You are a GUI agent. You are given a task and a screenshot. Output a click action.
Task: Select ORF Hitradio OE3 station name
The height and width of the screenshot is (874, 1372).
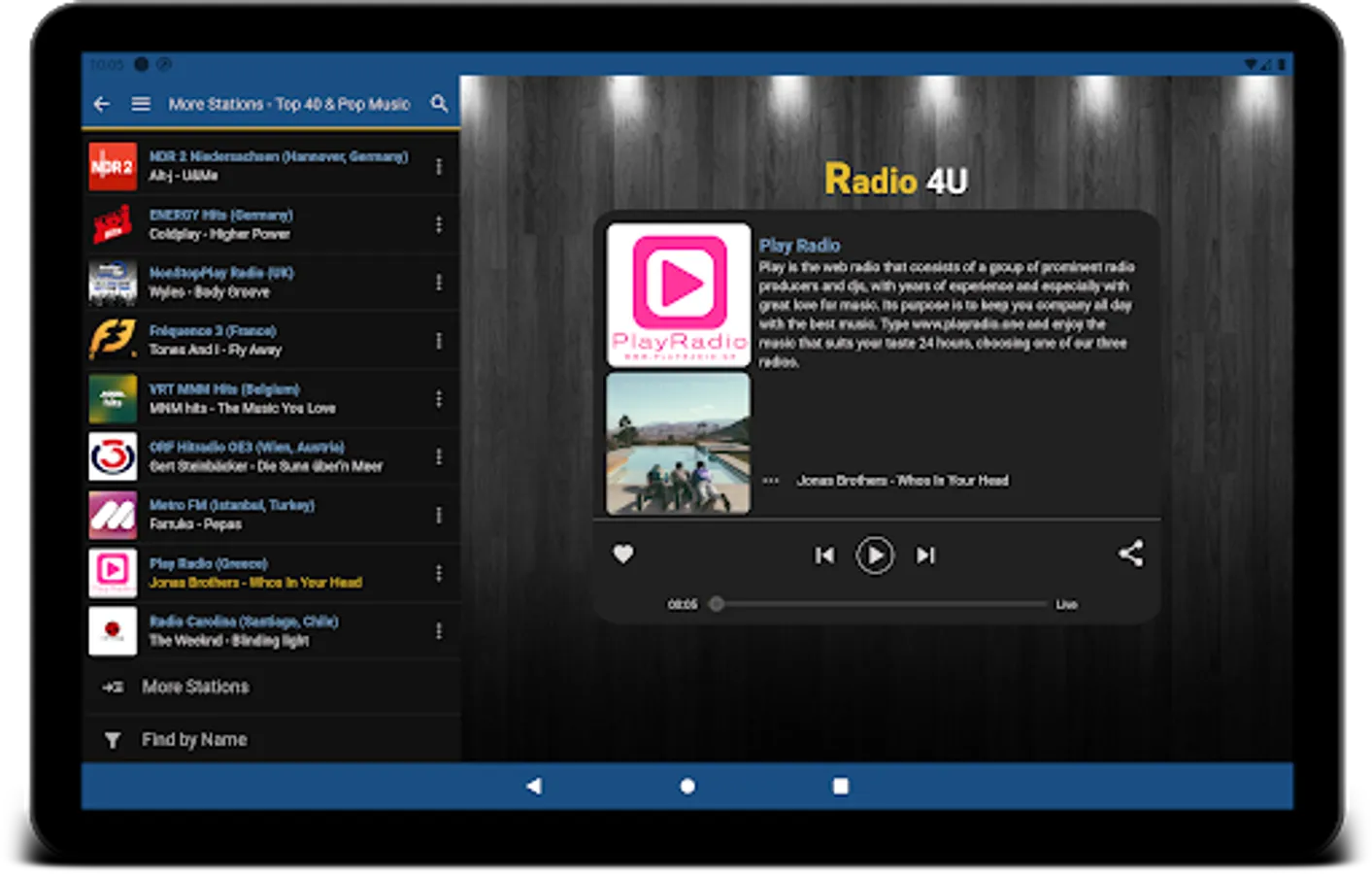tap(247, 448)
